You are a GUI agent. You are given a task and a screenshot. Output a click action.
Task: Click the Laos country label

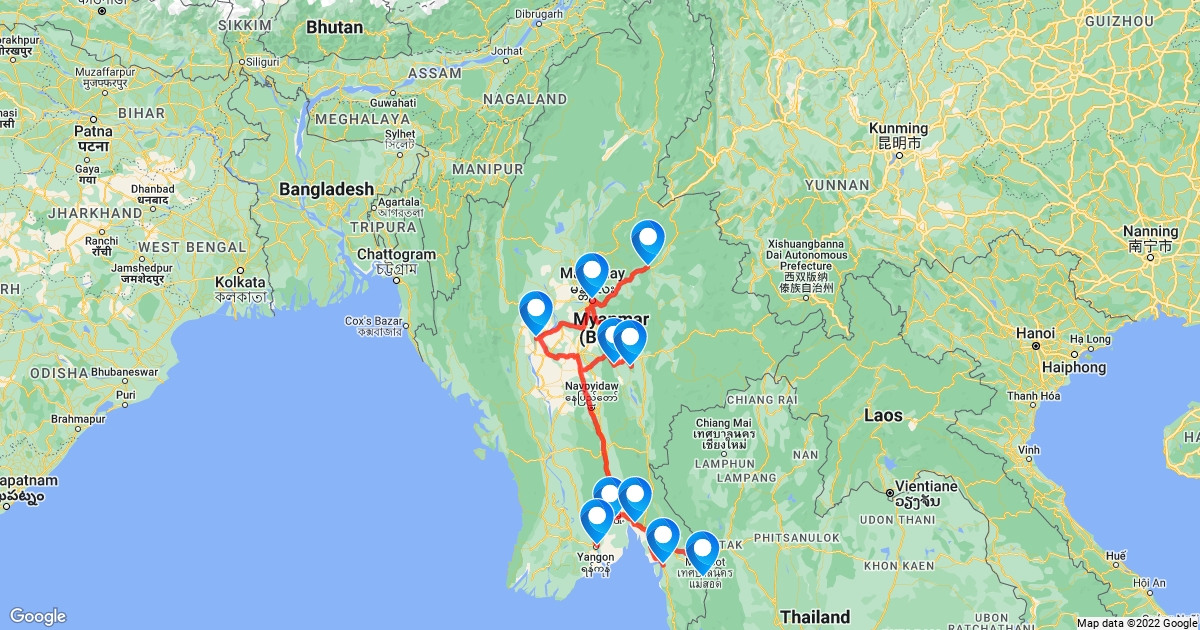[883, 414]
